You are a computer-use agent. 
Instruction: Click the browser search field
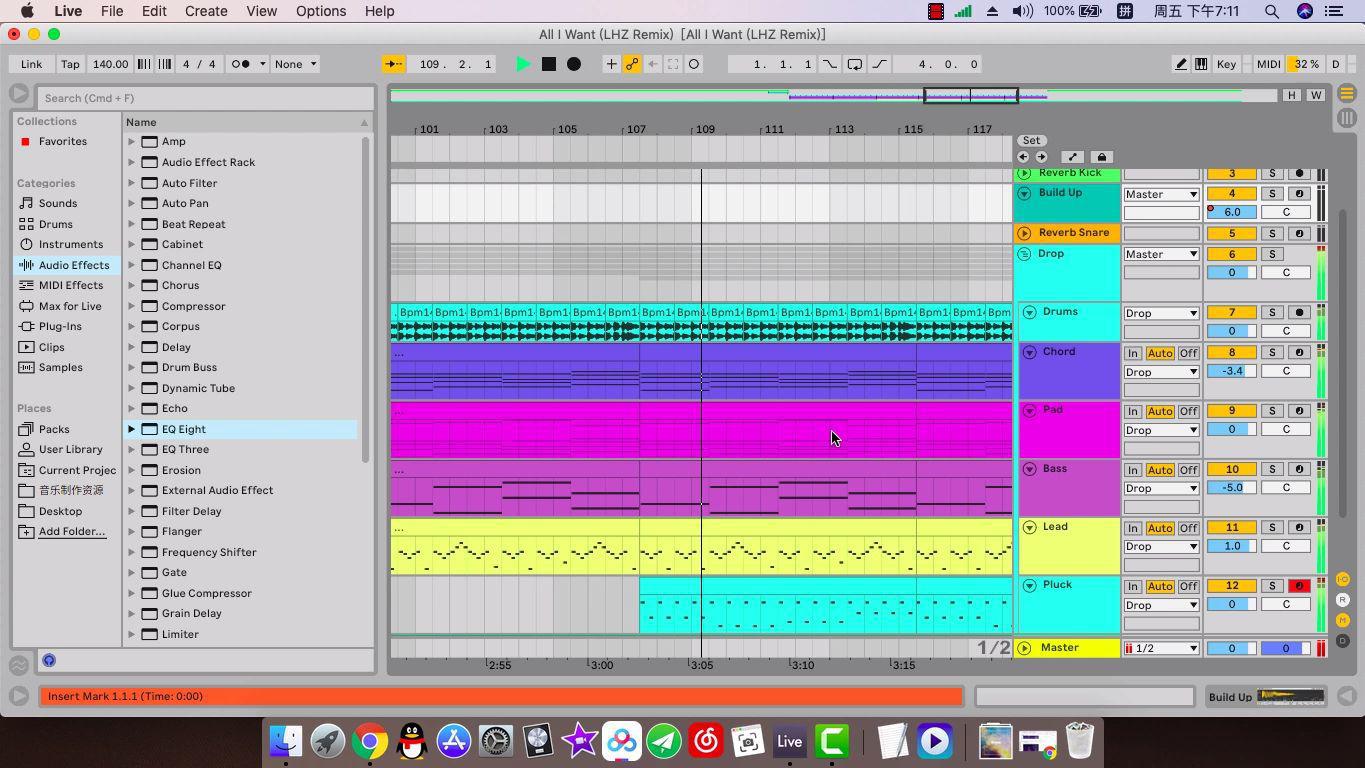205,98
